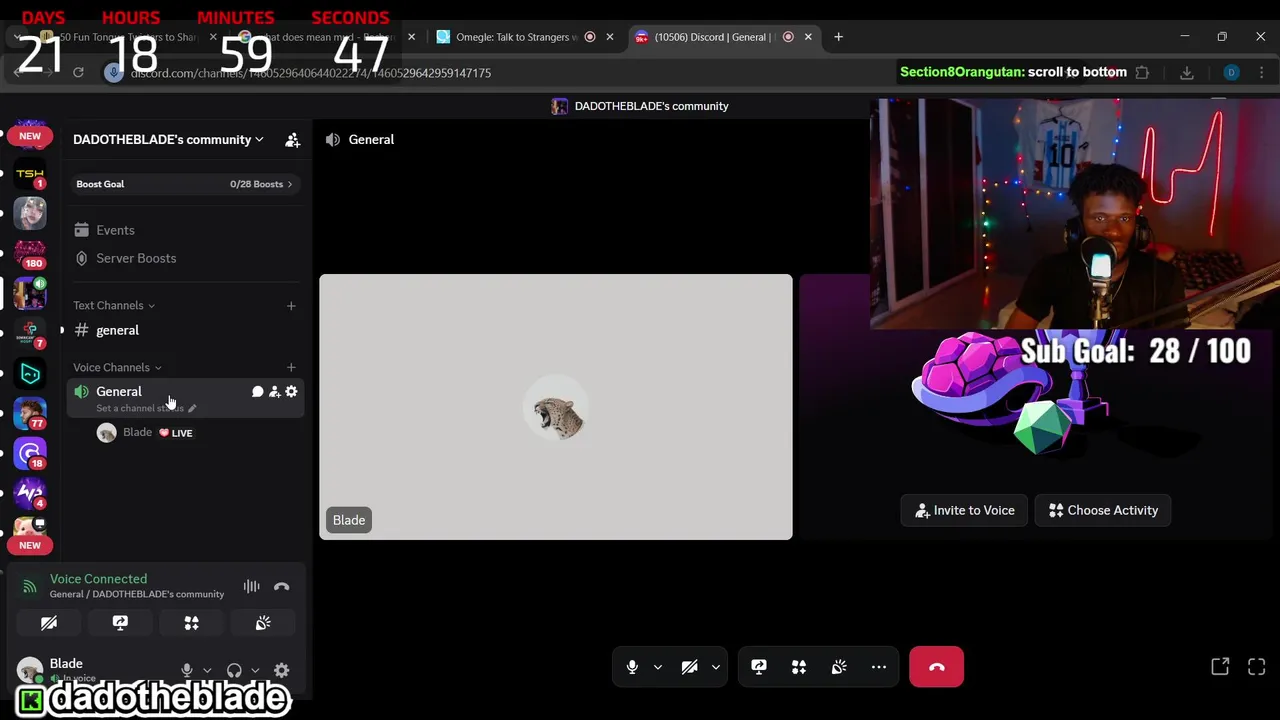Expand input device options beside user mic
Viewport: 1280px width, 720px height.
(207, 671)
